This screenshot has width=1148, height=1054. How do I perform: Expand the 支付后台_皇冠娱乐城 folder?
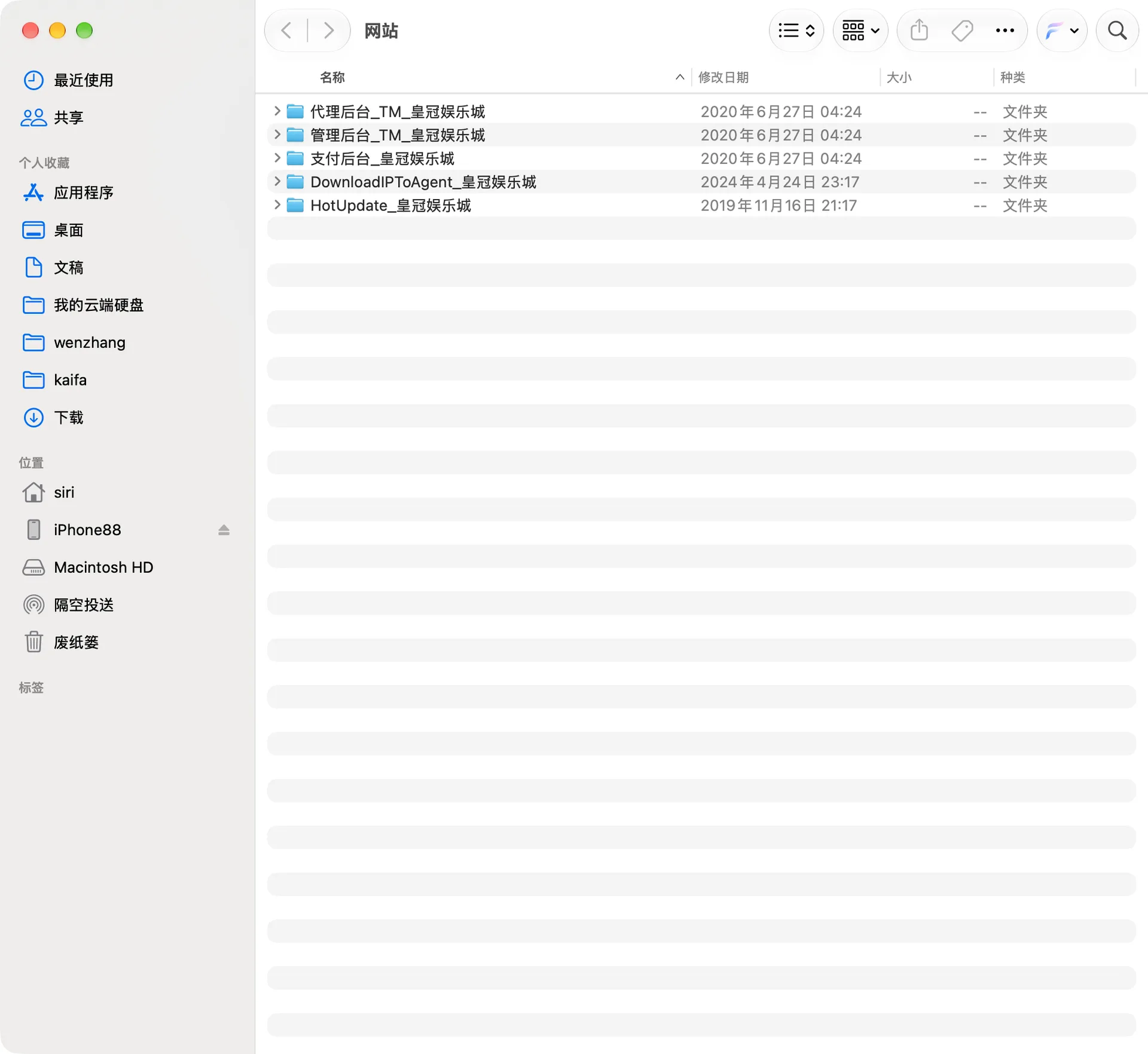click(277, 158)
